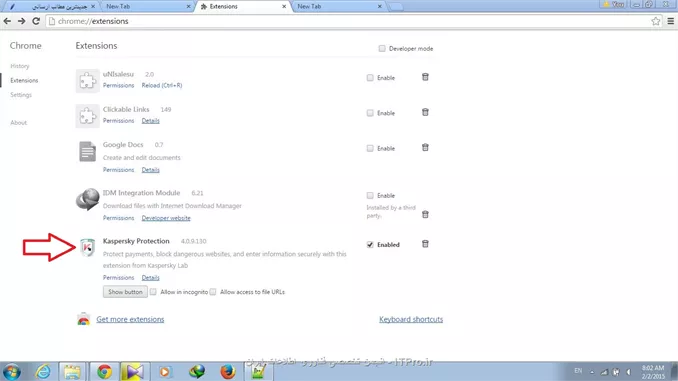Open the new tab button
The image size is (678, 381).
point(395,7)
